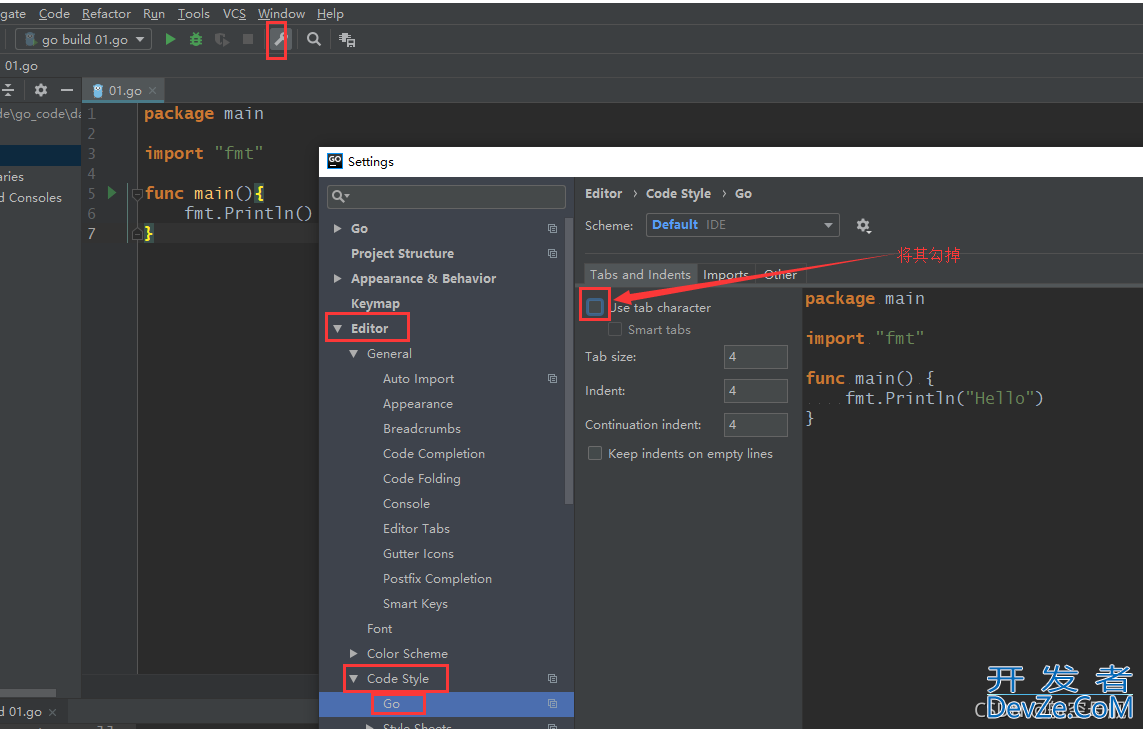1143x729 pixels.
Task: Close the 01.go editor tab
Action: pyautogui.click(x=152, y=91)
